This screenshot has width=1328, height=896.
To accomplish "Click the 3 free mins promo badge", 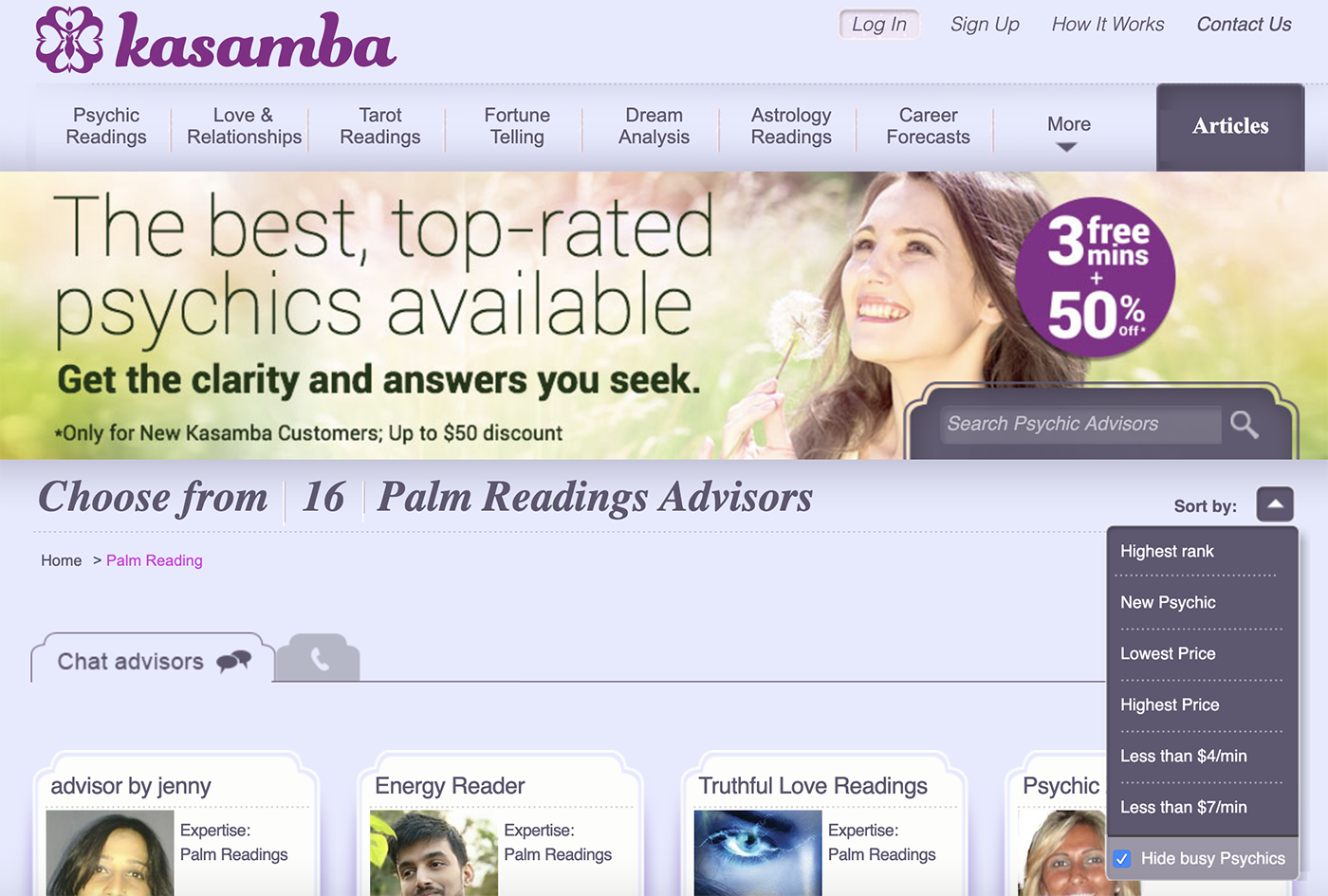I will (x=1096, y=277).
